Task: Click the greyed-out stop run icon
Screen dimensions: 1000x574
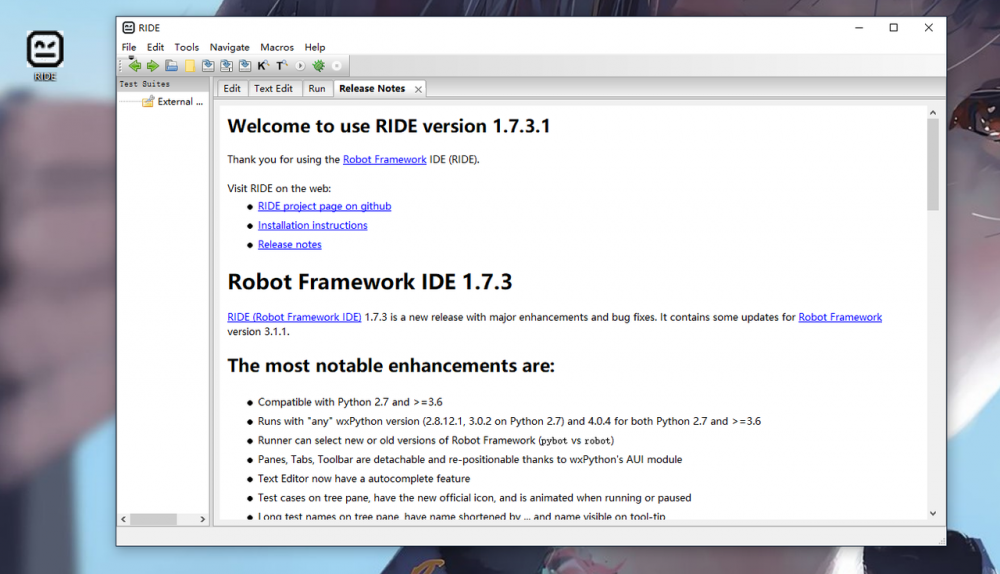Action: coord(337,66)
